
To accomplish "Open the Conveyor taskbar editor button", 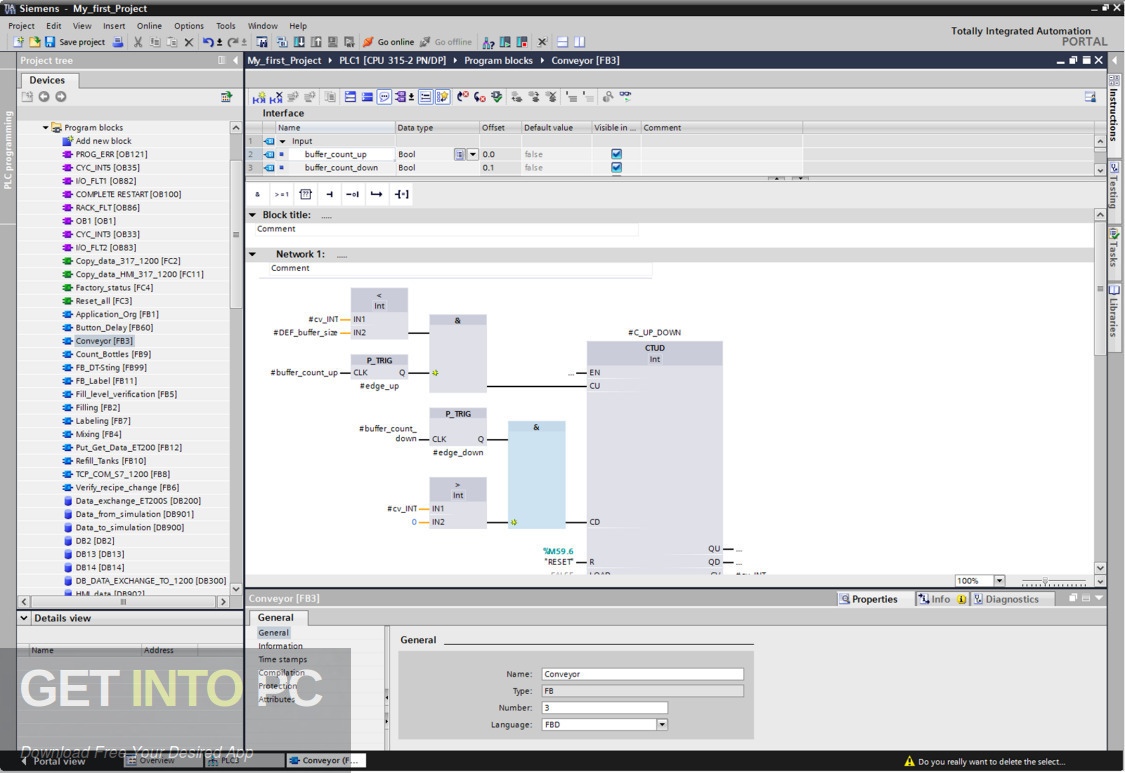I will [x=326, y=761].
